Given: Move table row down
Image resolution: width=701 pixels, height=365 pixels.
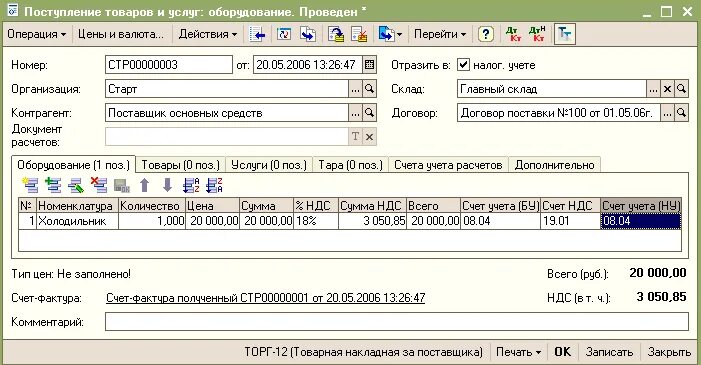Looking at the screenshot, I should 167,185.
